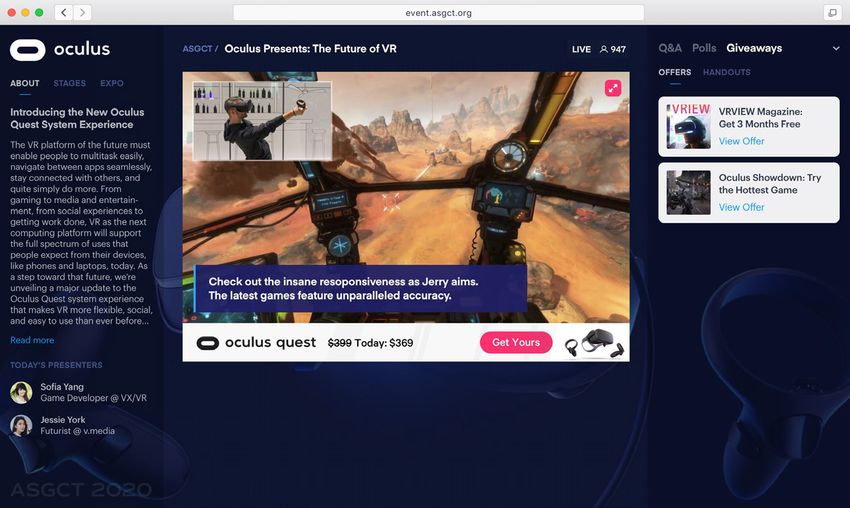Click the 'Futurist @ v.media' subtitle
This screenshot has width=850, height=508.
[x=78, y=431]
